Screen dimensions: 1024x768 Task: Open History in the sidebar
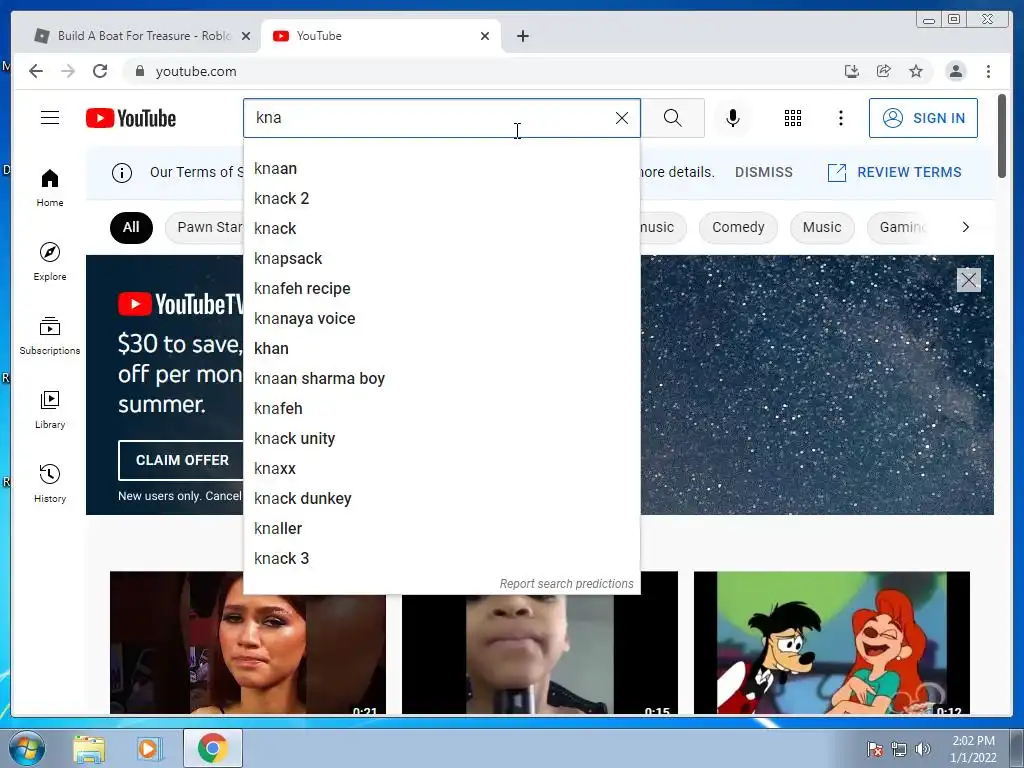(50, 483)
